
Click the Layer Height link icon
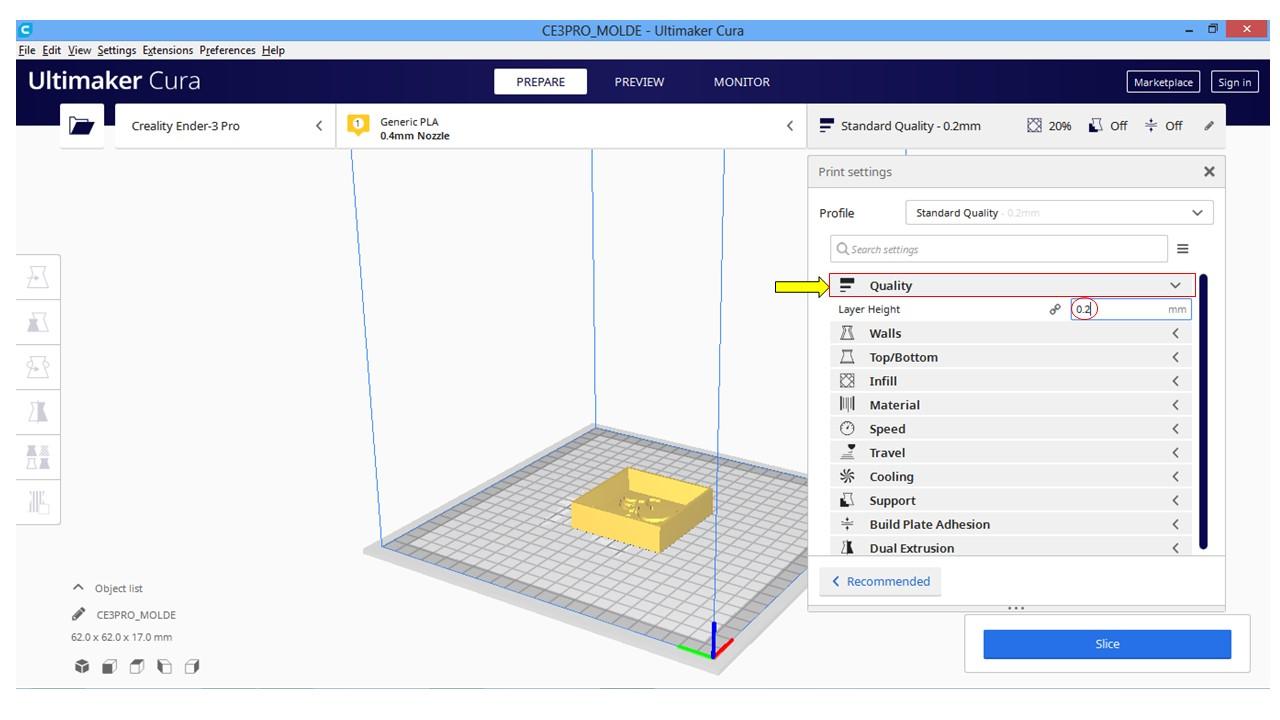click(1055, 310)
